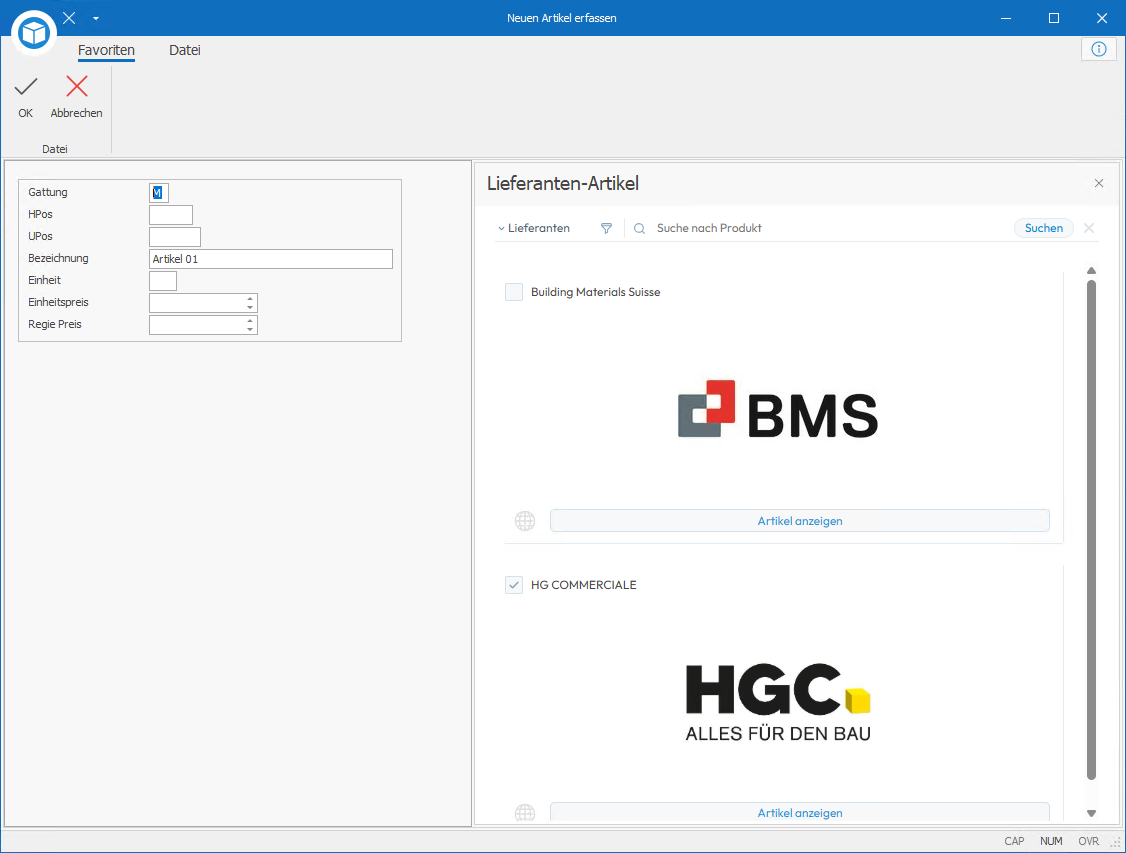
Task: Click the red Abbrechen cross icon
Action: click(77, 86)
